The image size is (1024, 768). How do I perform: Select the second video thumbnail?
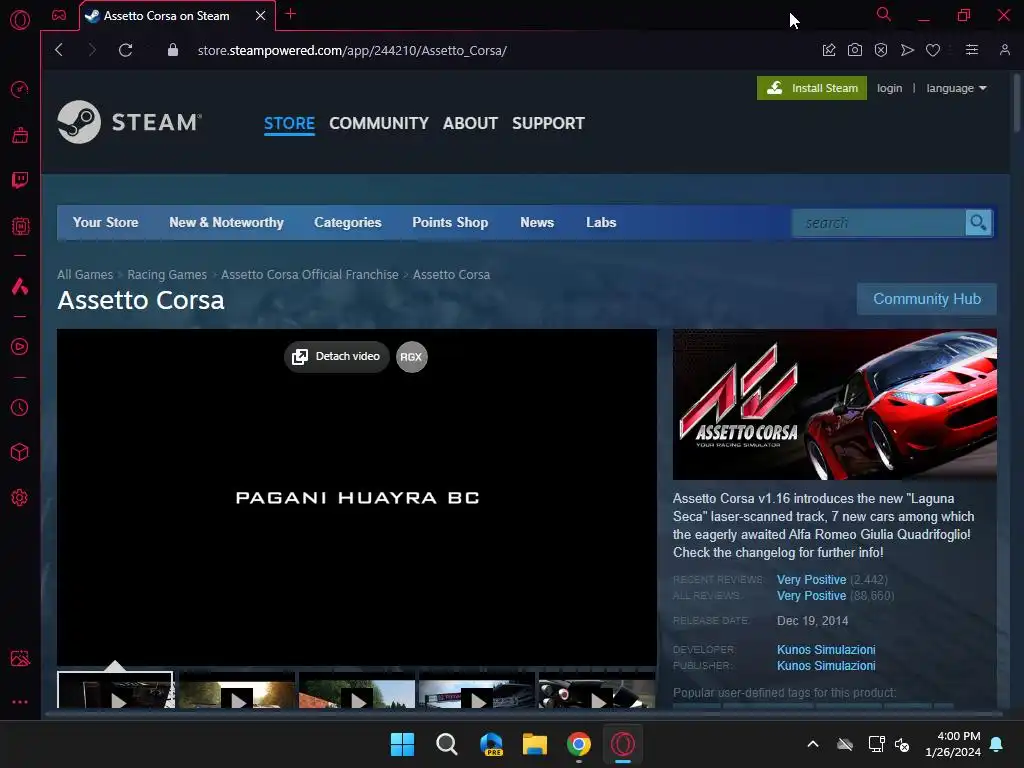(x=237, y=690)
